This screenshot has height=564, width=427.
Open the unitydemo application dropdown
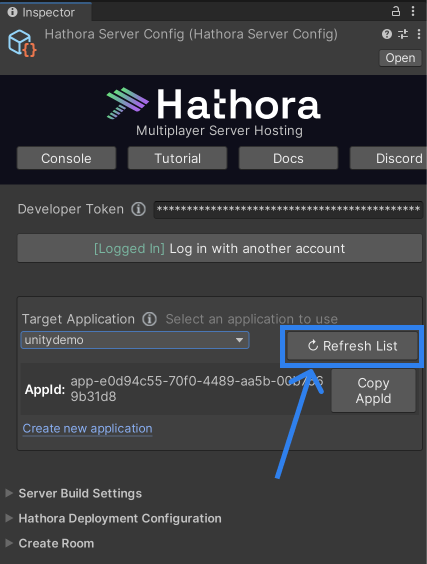135,340
